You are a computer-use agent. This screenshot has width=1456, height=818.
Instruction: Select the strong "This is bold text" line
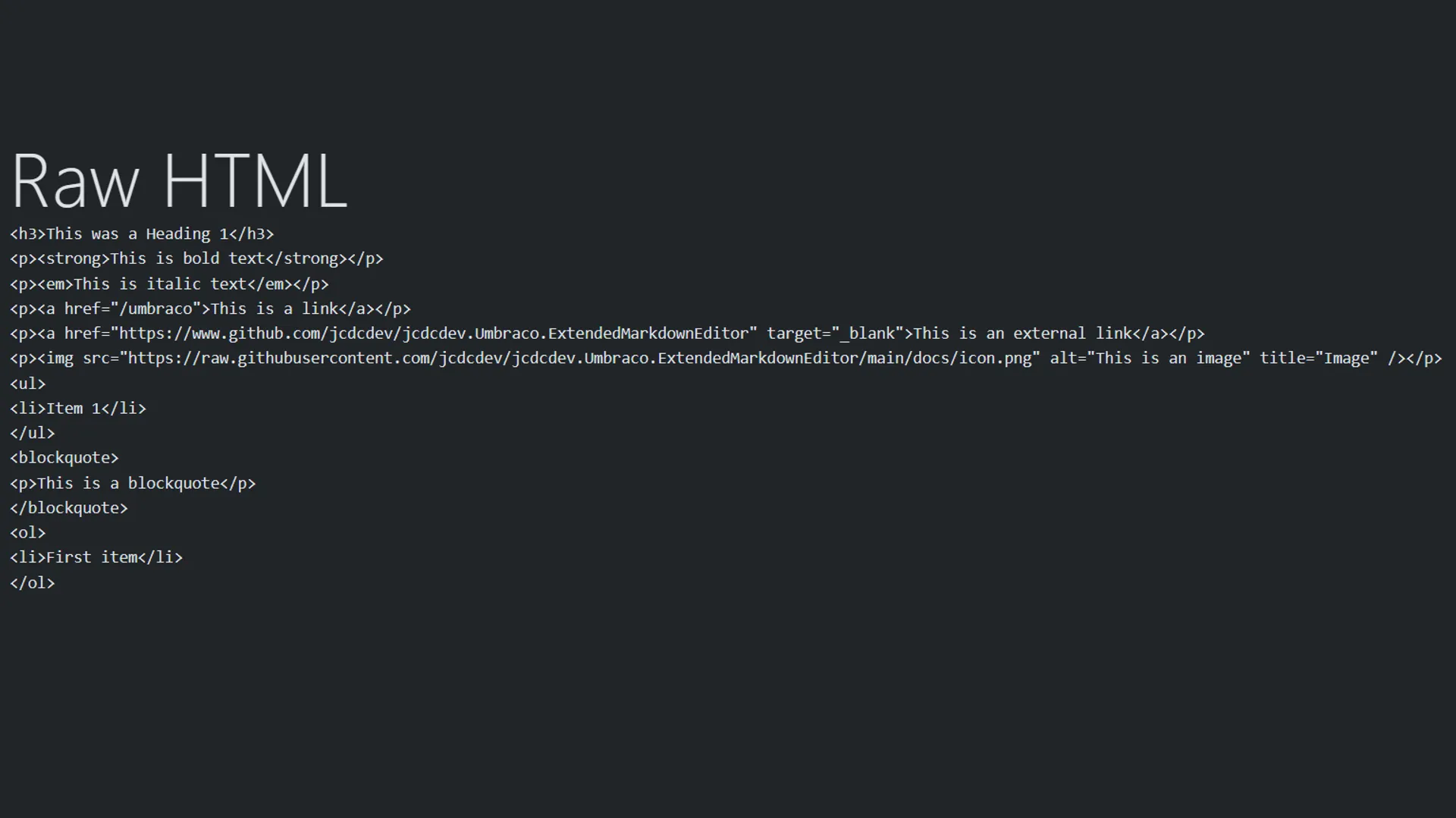click(196, 259)
